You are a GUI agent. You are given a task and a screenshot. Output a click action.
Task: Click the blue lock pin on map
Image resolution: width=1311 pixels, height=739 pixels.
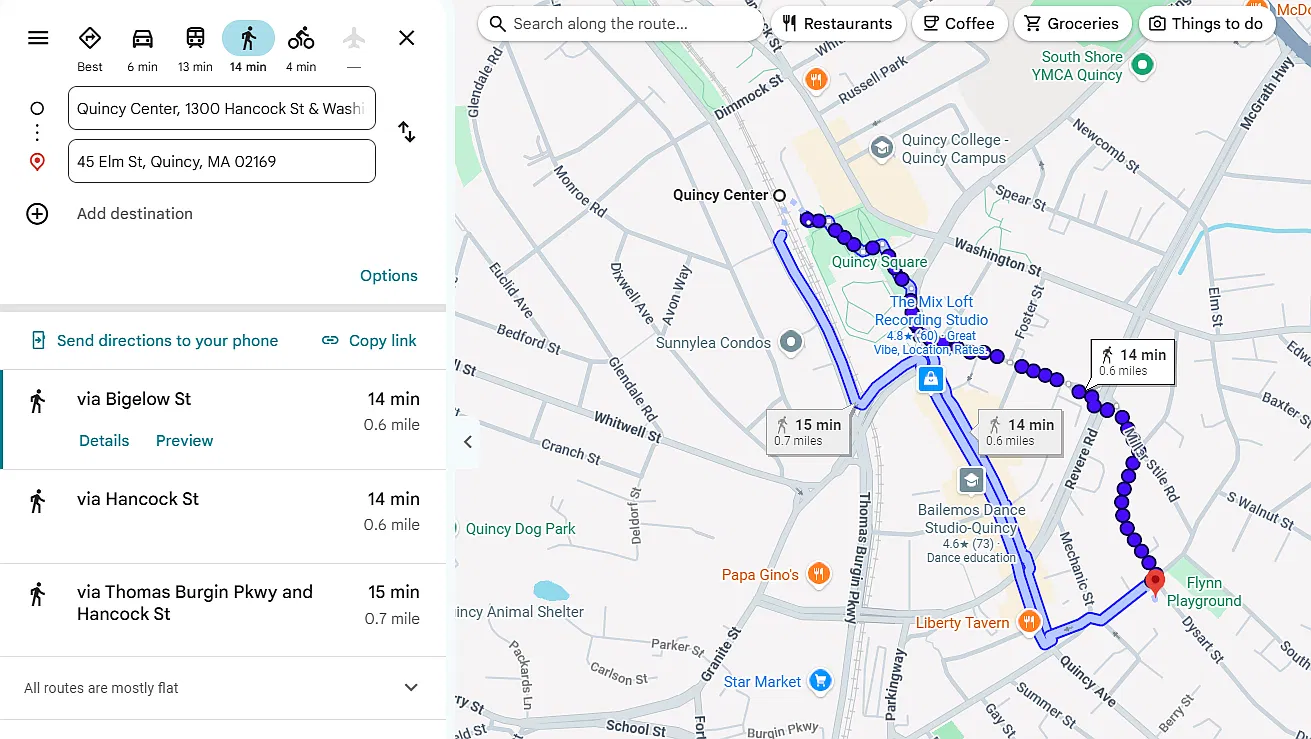931,379
